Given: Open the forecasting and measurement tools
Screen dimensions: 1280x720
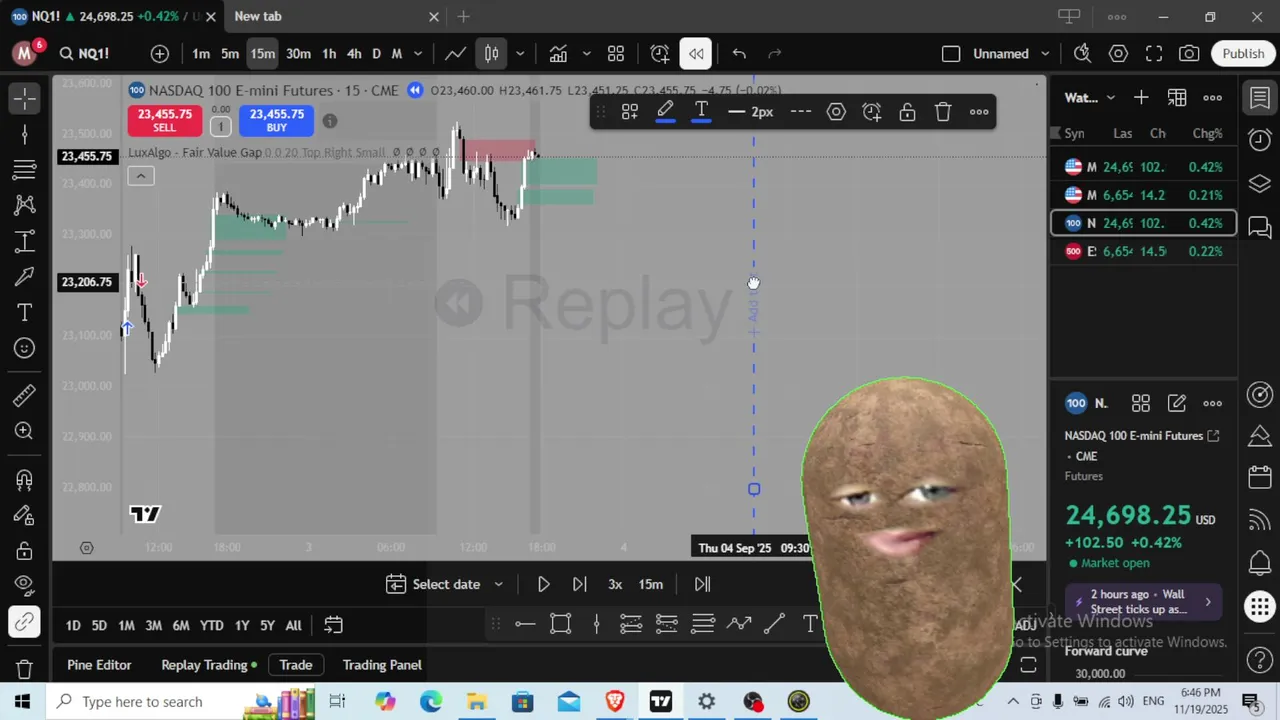Looking at the screenshot, I should 25,241.
